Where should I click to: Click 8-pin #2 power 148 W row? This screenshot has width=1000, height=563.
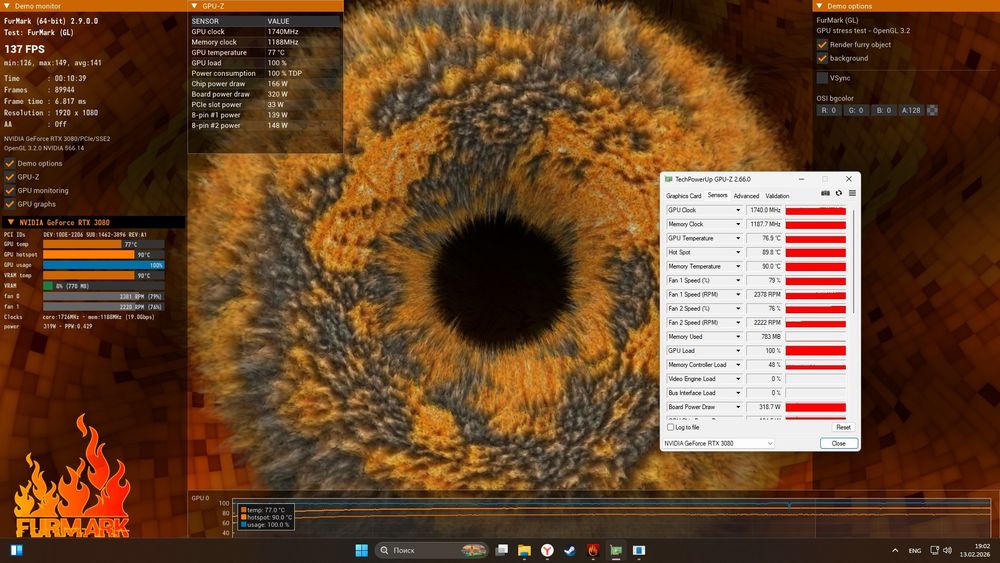pos(265,126)
